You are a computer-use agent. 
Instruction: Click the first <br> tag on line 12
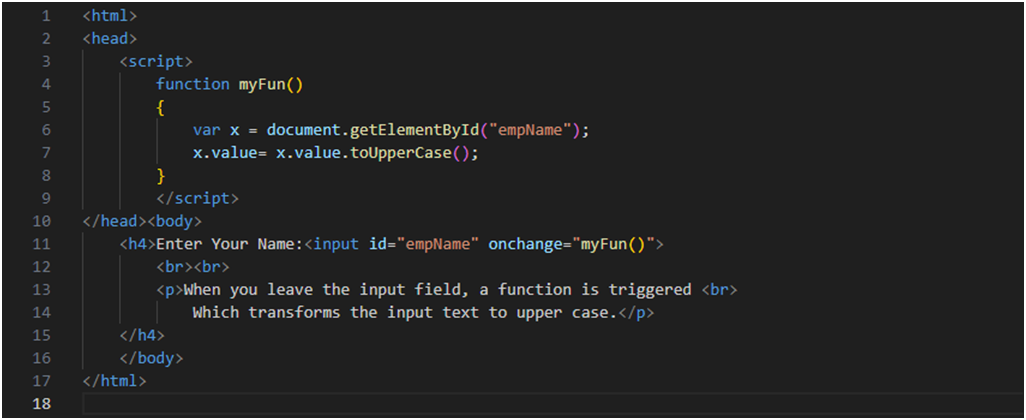tap(174, 267)
